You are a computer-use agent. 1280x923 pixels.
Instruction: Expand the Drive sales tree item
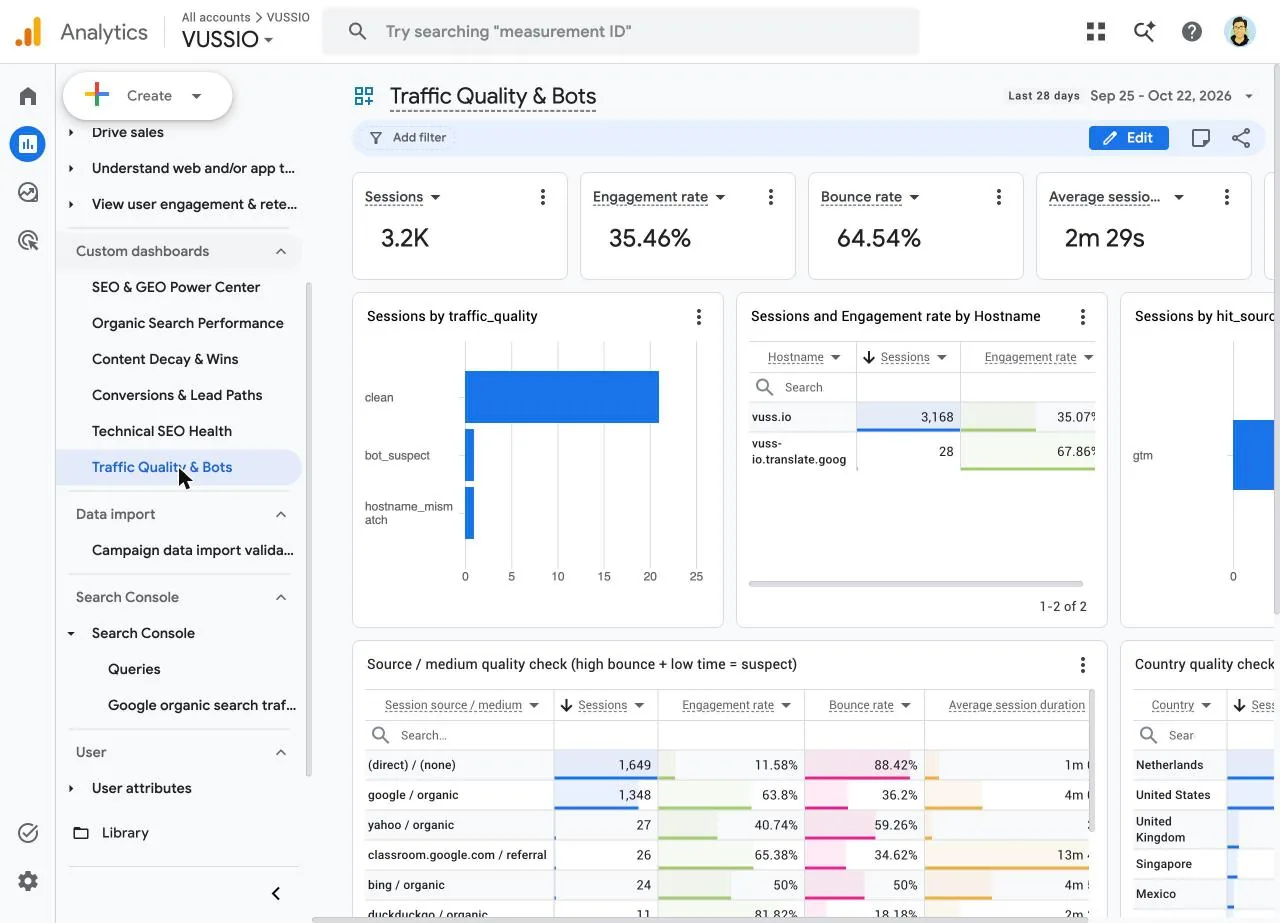point(71,132)
